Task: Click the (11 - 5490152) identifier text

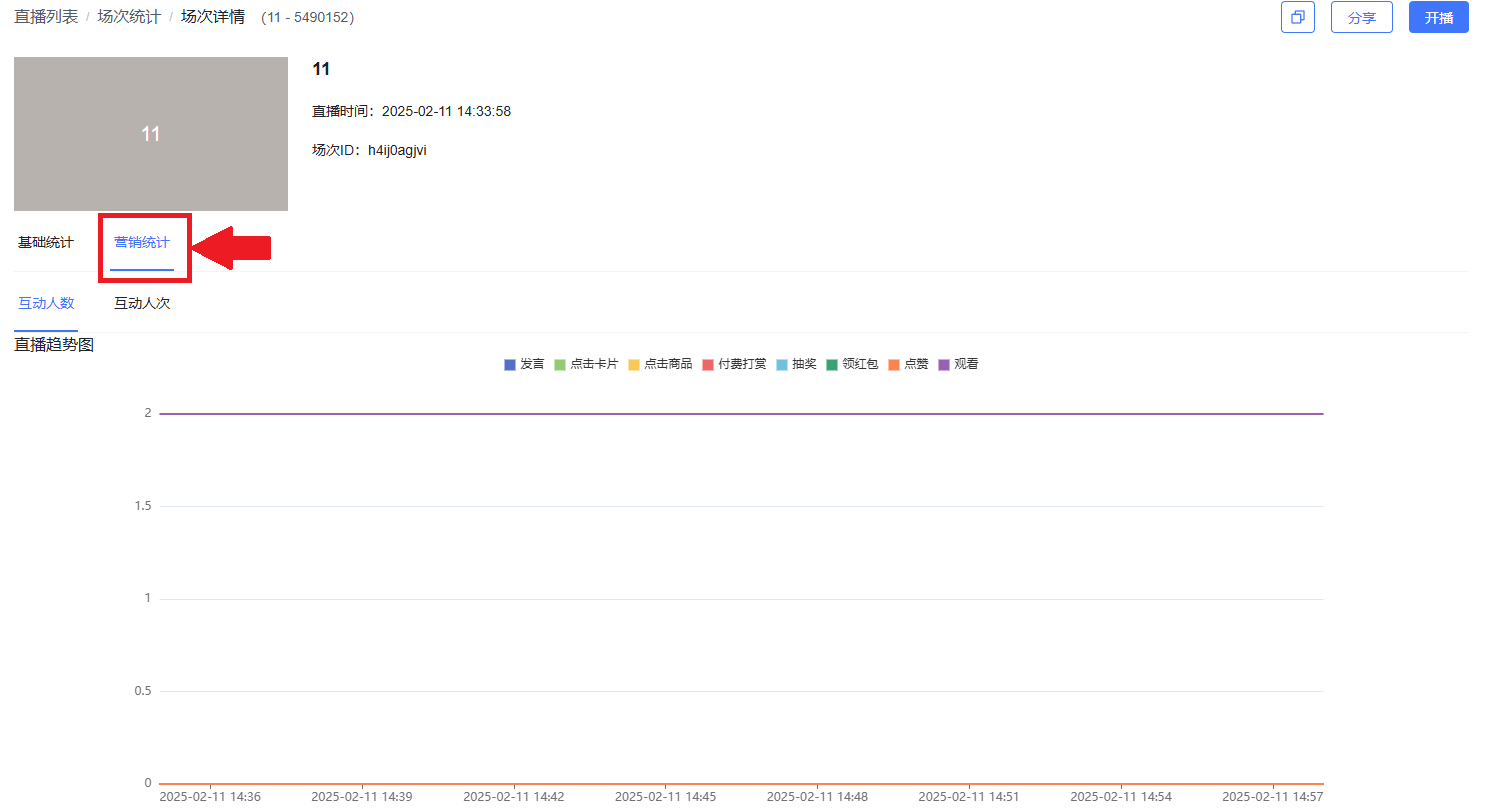Action: coord(307,17)
